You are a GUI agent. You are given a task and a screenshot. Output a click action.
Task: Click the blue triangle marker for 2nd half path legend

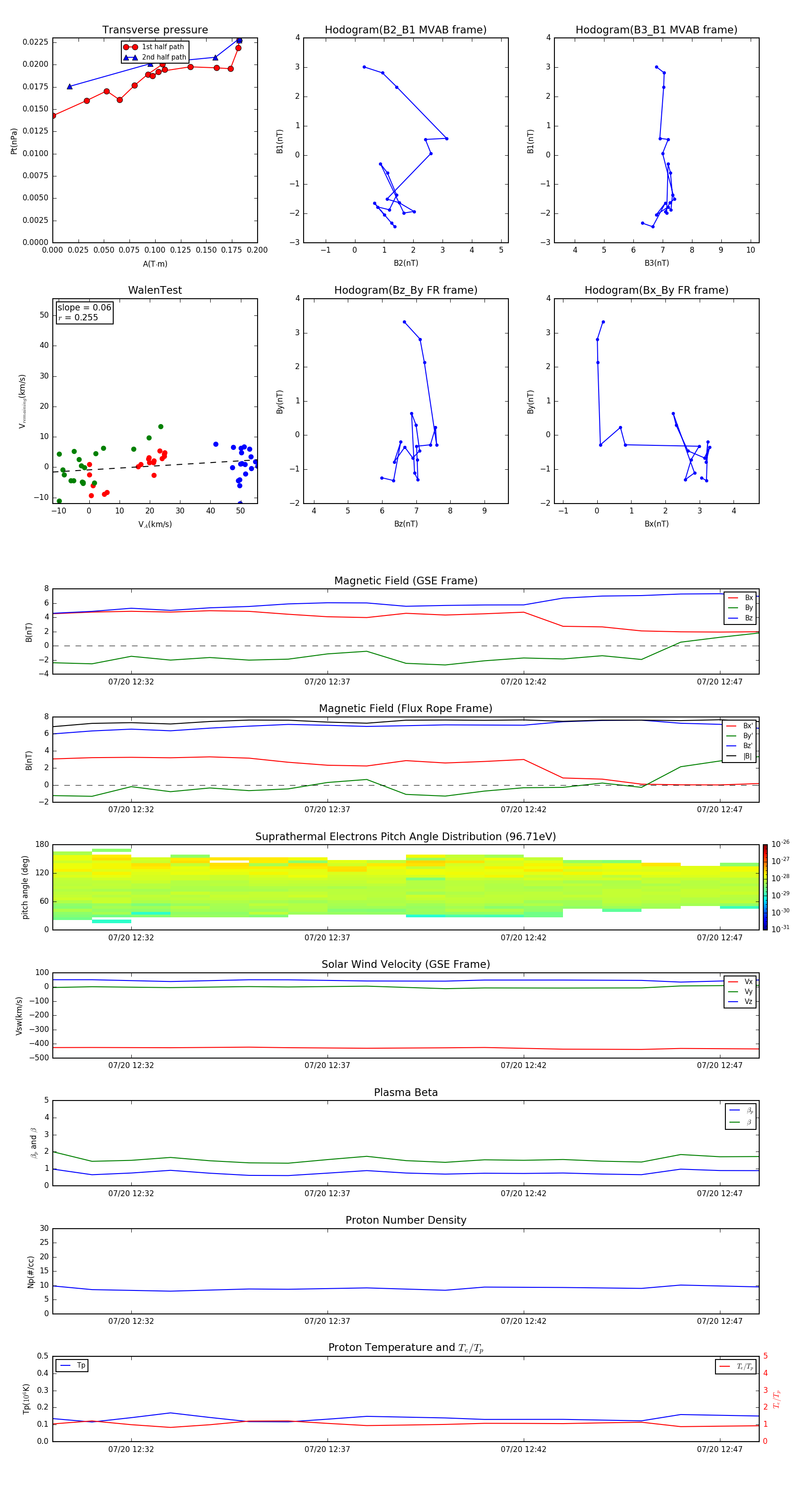pos(130,57)
